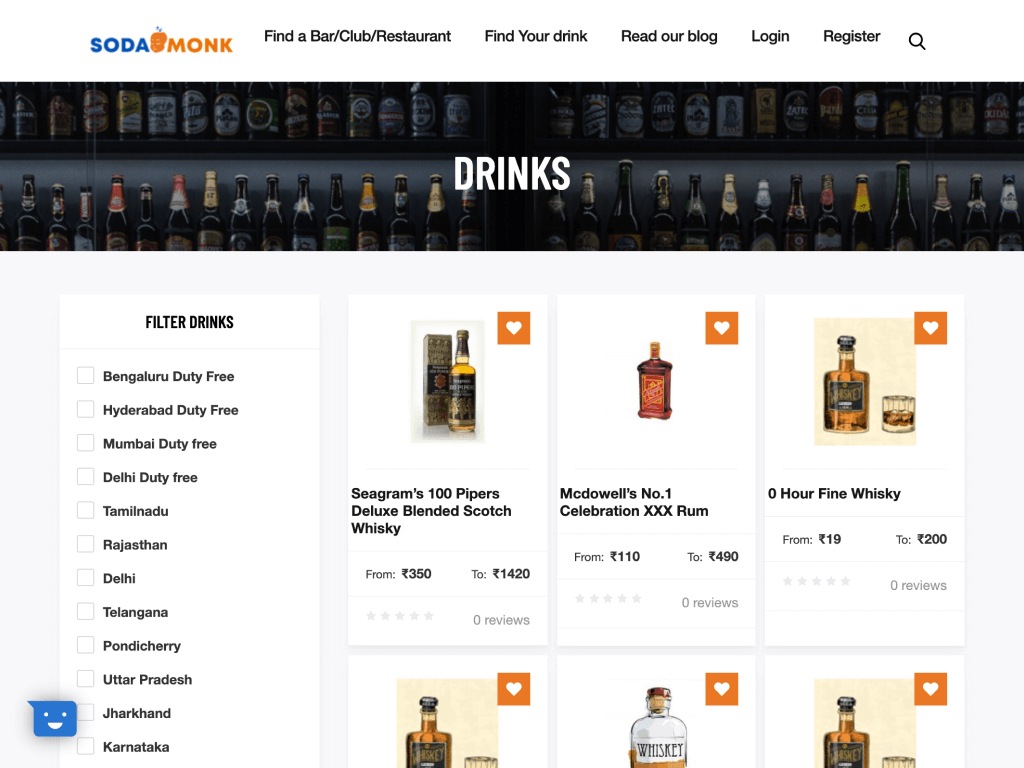Check Hyderabad Duty Free filter
This screenshot has height=768, width=1024.
86,409
